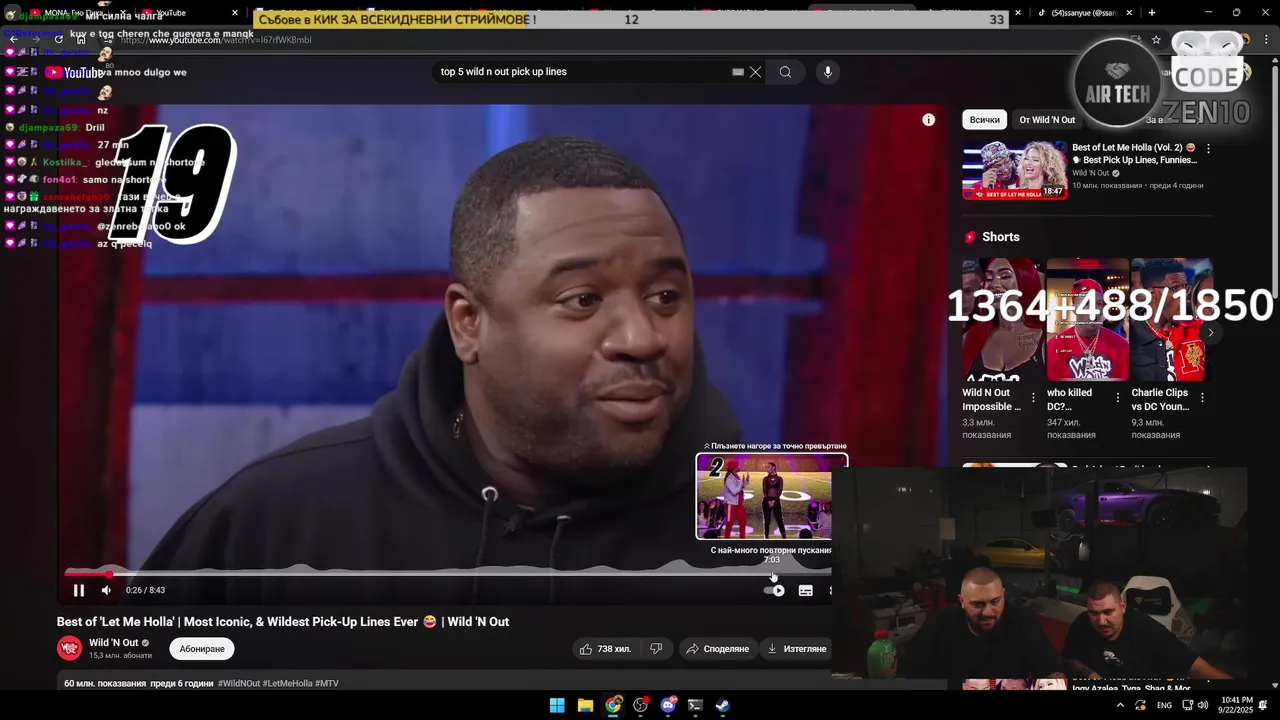Screen dimensions: 1280x720
Task: Turn on subtitles with the captions icon
Action: [x=805, y=590]
